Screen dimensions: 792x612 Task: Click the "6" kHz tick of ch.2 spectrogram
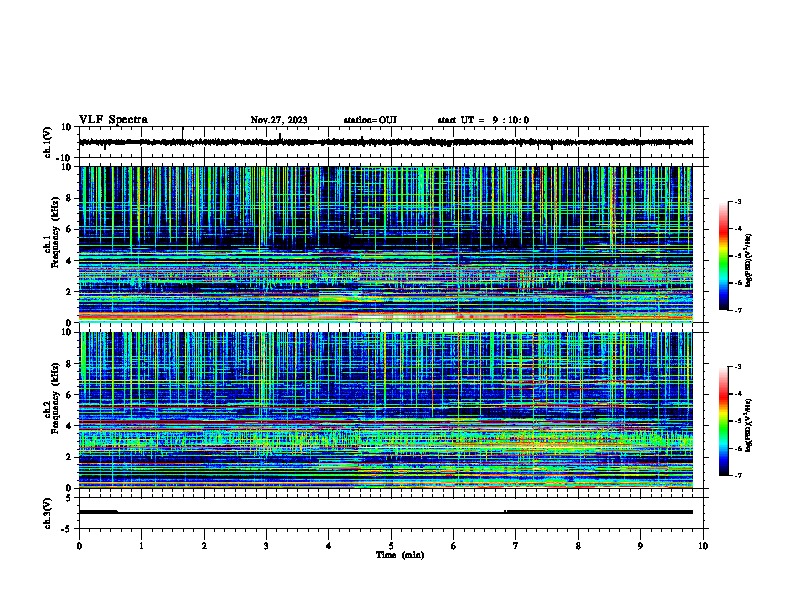[x=70, y=394]
